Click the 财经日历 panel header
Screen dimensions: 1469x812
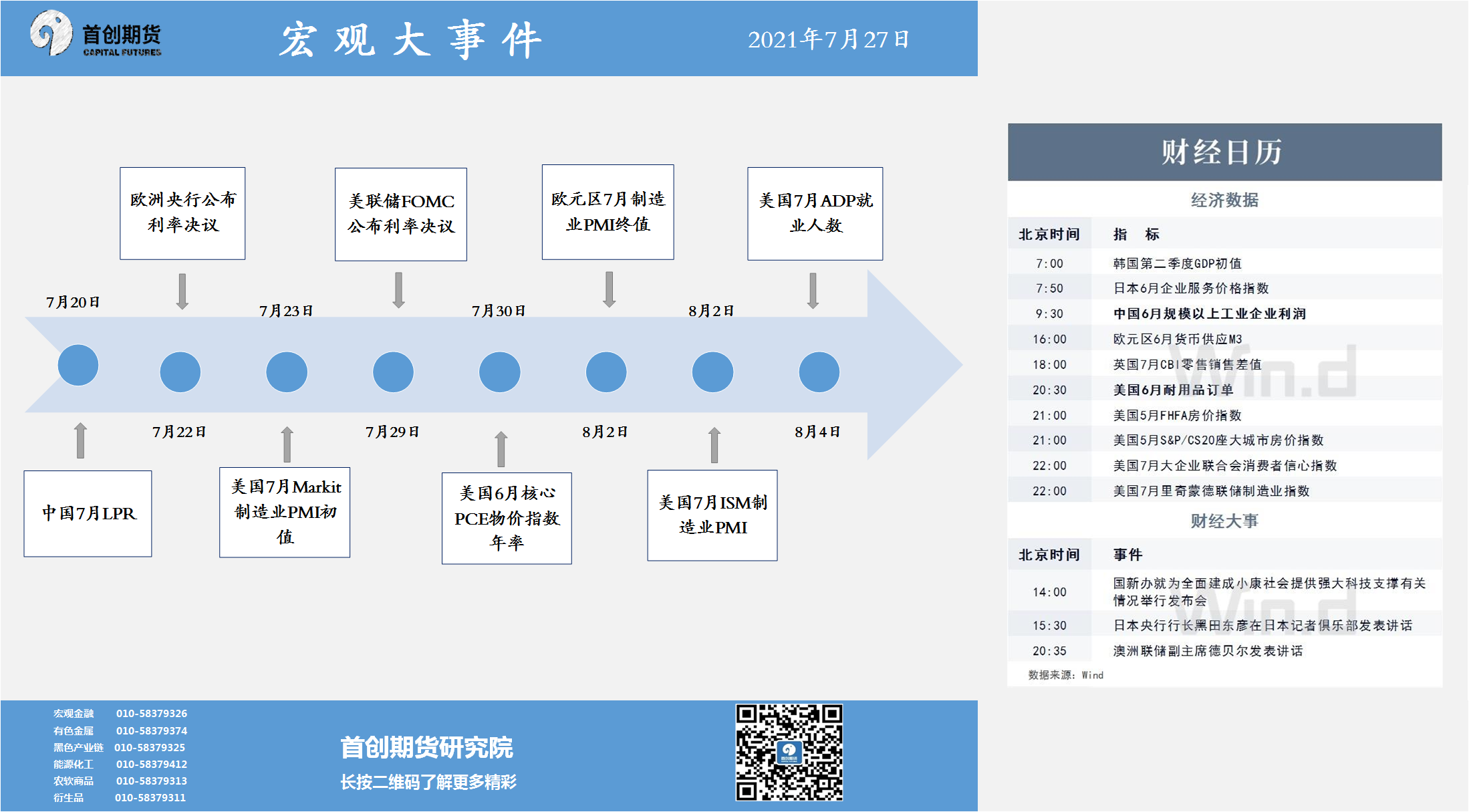pyautogui.click(x=1224, y=152)
